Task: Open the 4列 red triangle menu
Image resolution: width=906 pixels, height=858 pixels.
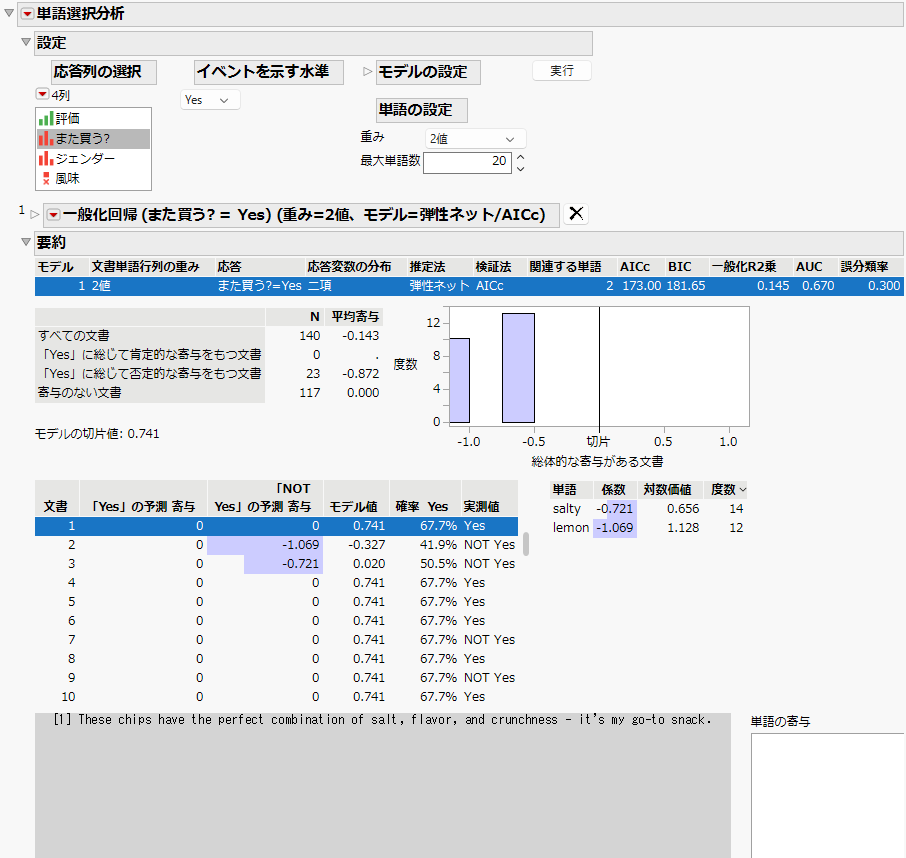Action: (42, 94)
